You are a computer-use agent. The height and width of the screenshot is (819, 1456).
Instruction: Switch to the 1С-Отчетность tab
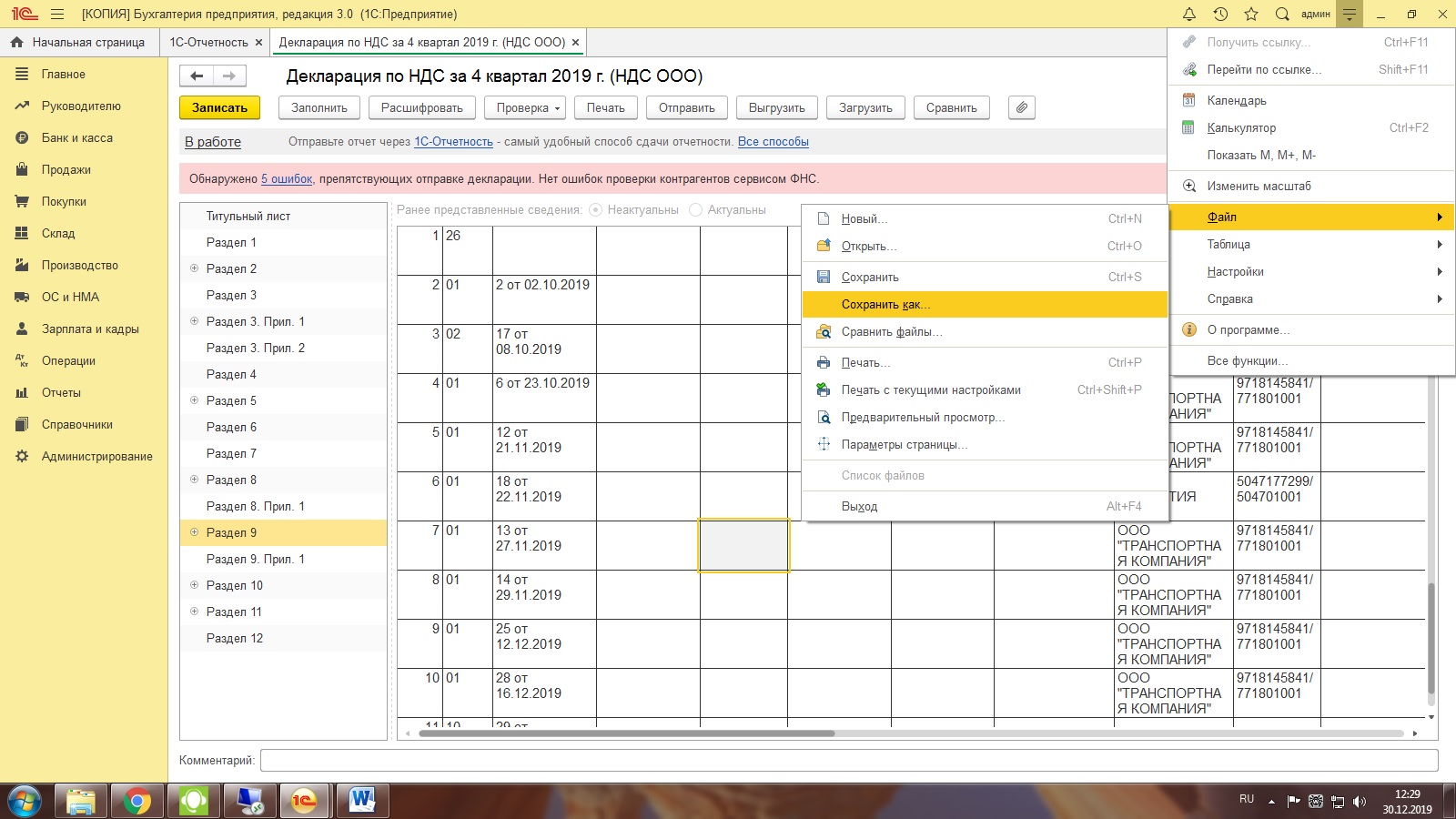(x=208, y=42)
